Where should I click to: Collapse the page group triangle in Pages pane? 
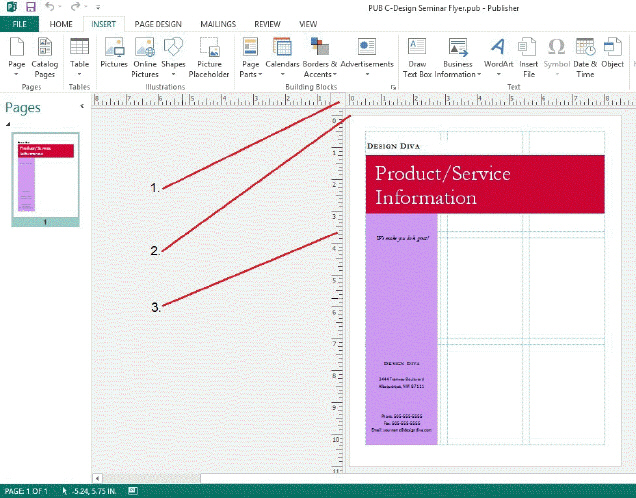coord(8,124)
